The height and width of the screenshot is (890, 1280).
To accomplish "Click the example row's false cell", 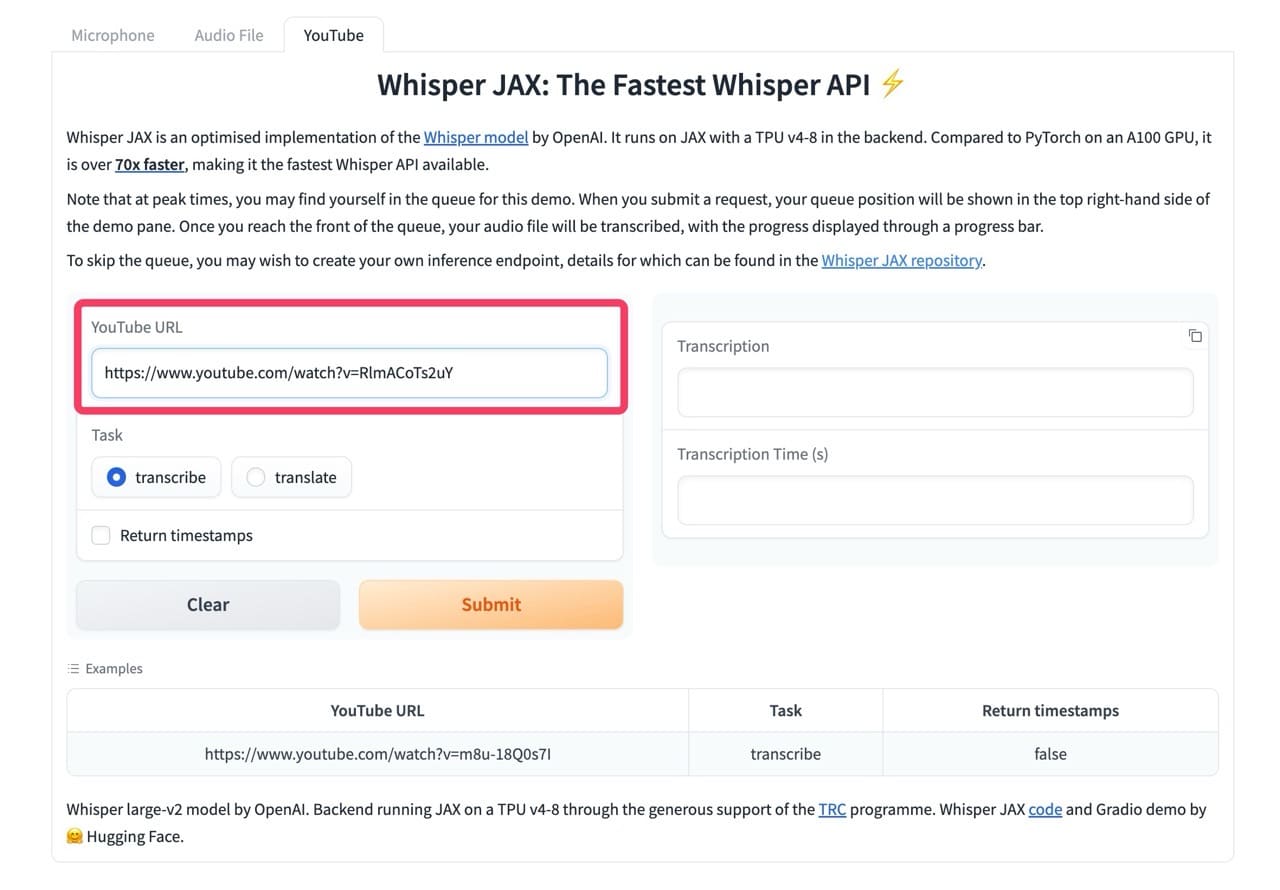I will point(1050,754).
